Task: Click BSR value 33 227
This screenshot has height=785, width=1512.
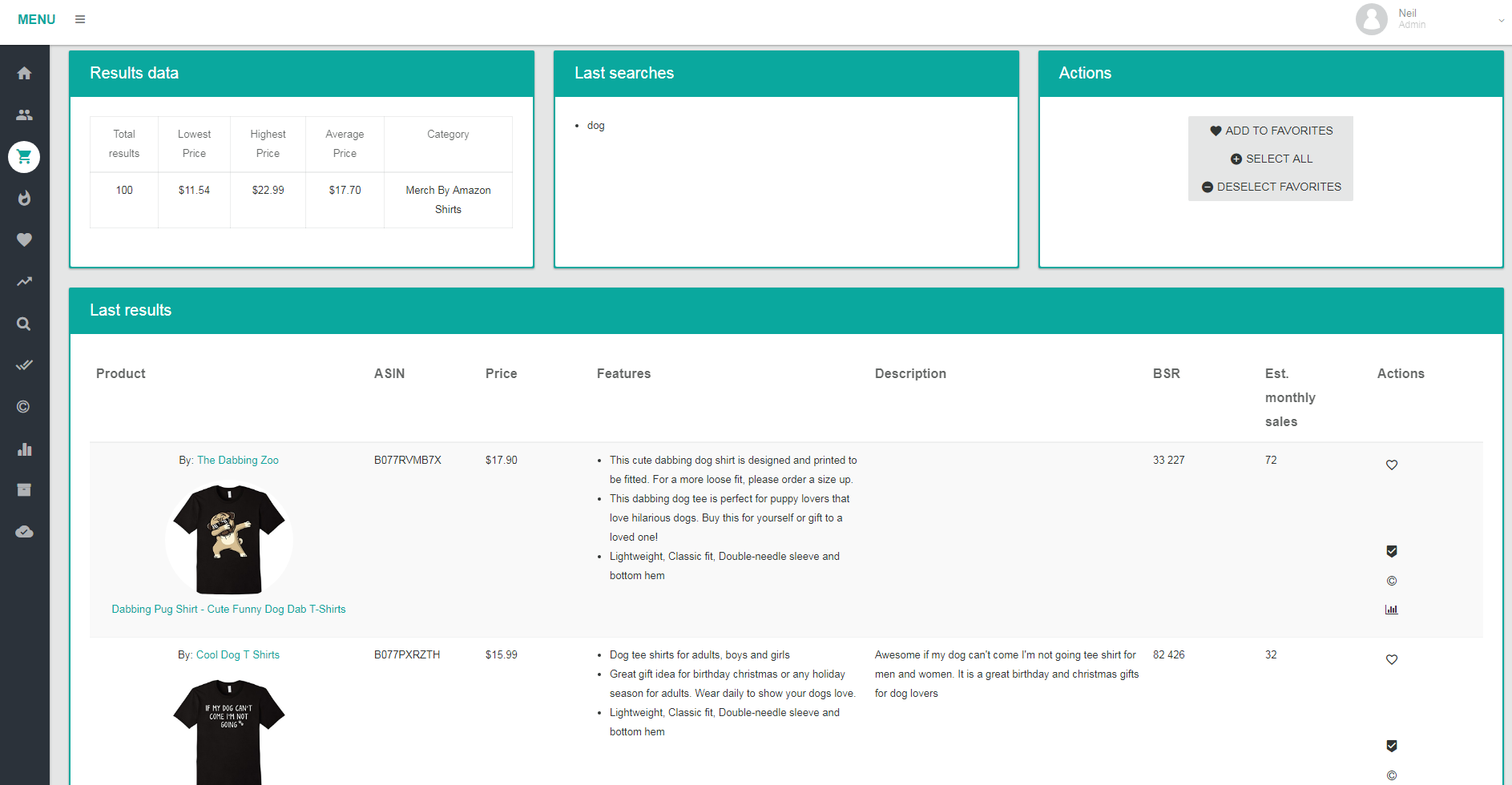Action: click(x=1169, y=460)
